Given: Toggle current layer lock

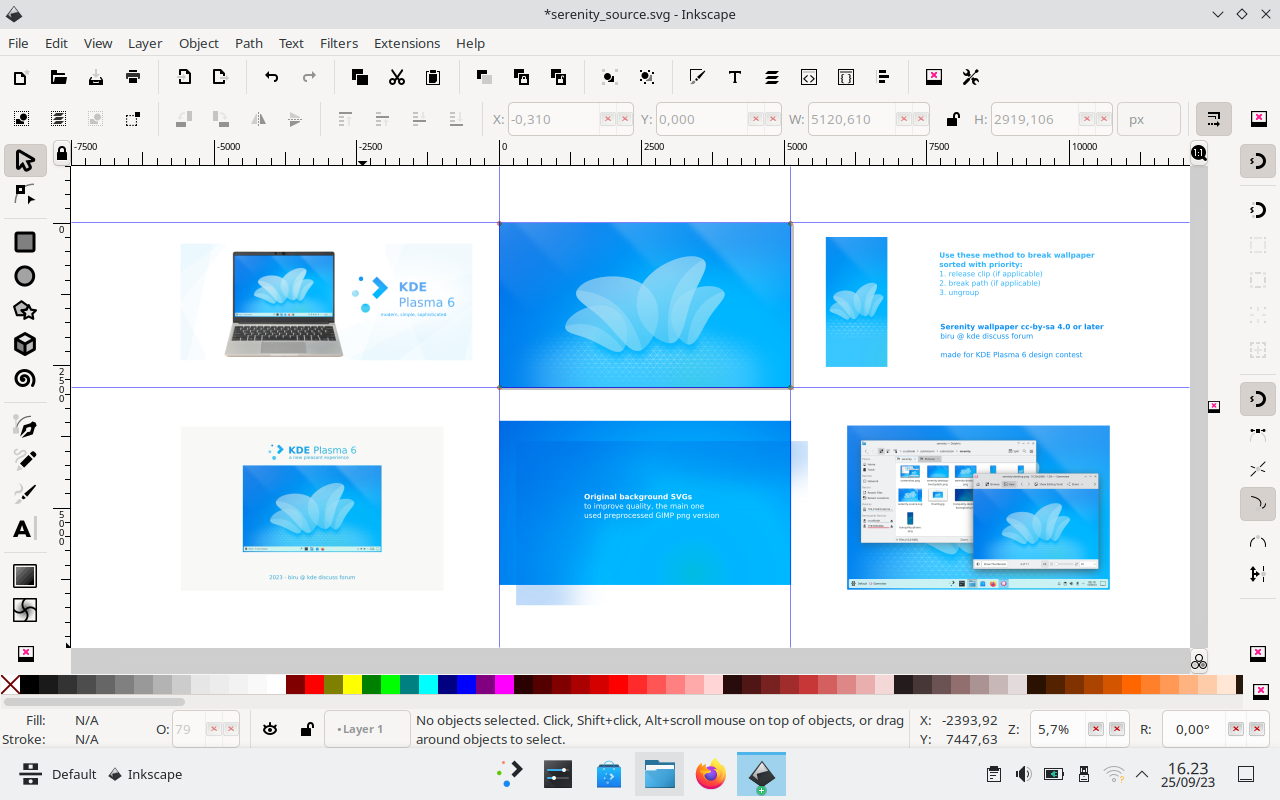Looking at the screenshot, I should click(306, 729).
